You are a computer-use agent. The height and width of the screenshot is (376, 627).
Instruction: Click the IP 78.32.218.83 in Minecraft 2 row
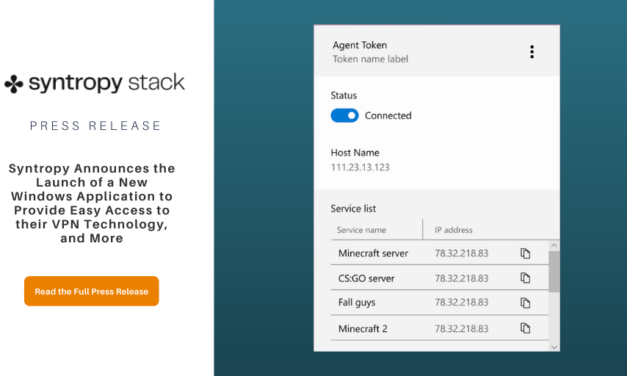(x=461, y=329)
